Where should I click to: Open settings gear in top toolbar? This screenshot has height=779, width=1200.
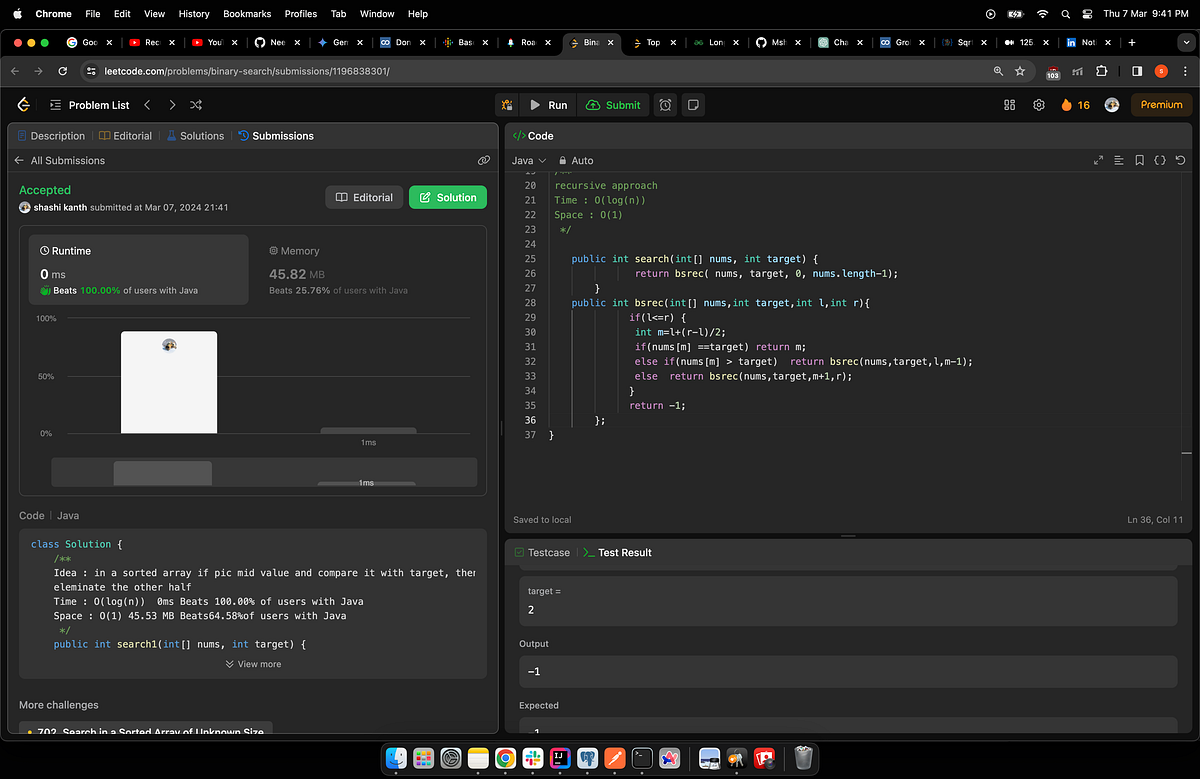click(1039, 105)
